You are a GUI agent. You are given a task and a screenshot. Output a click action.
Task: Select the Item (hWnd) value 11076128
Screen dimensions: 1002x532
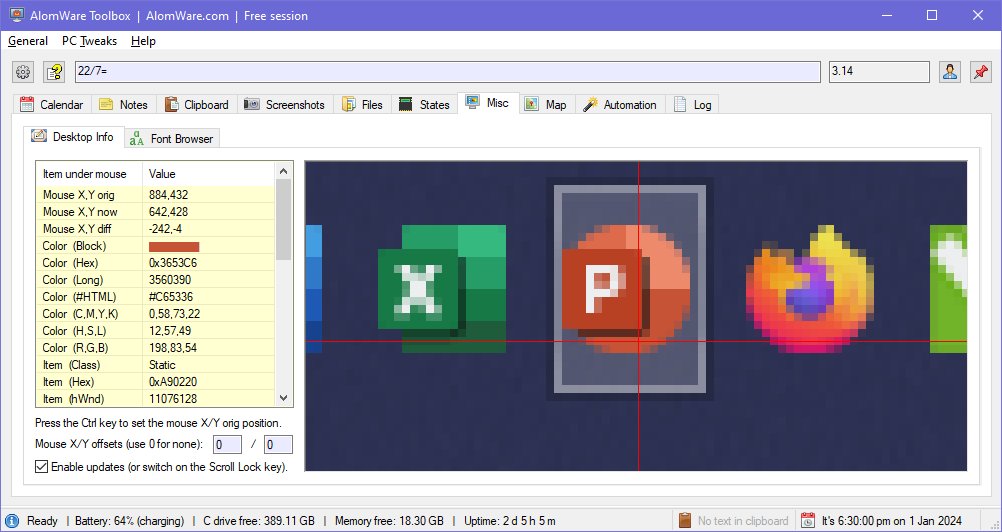pyautogui.click(x=173, y=399)
